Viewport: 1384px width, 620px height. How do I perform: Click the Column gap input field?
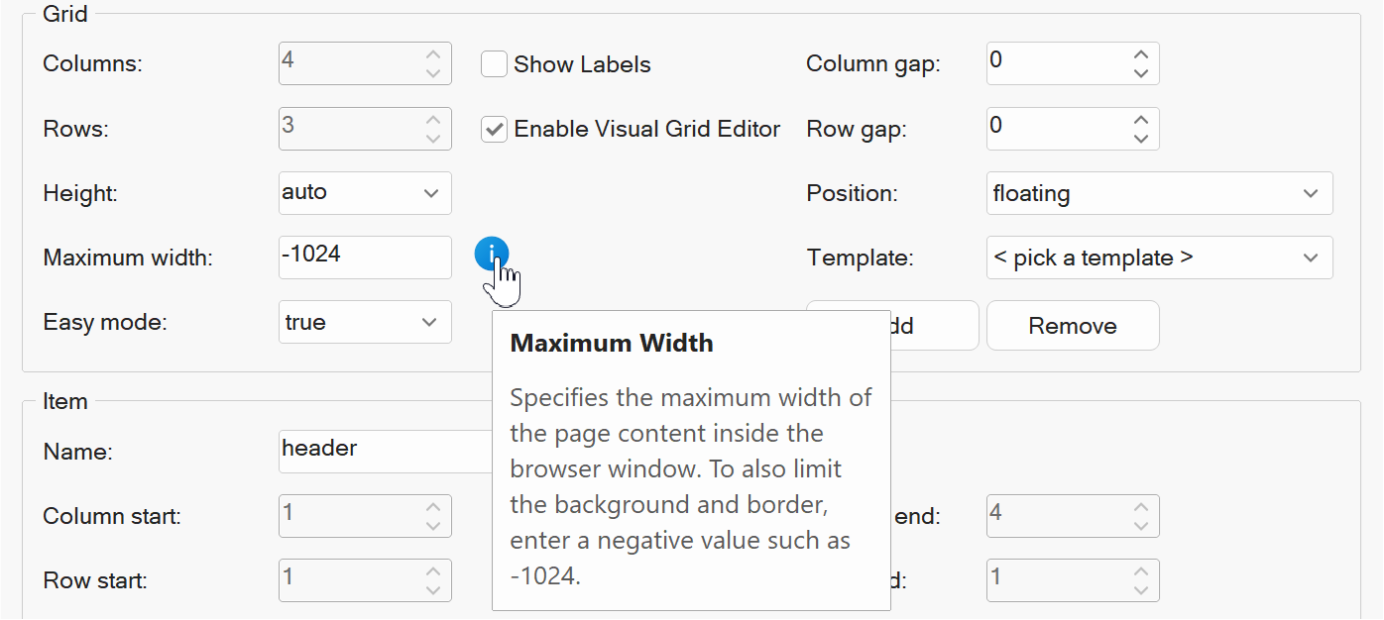coord(1055,63)
